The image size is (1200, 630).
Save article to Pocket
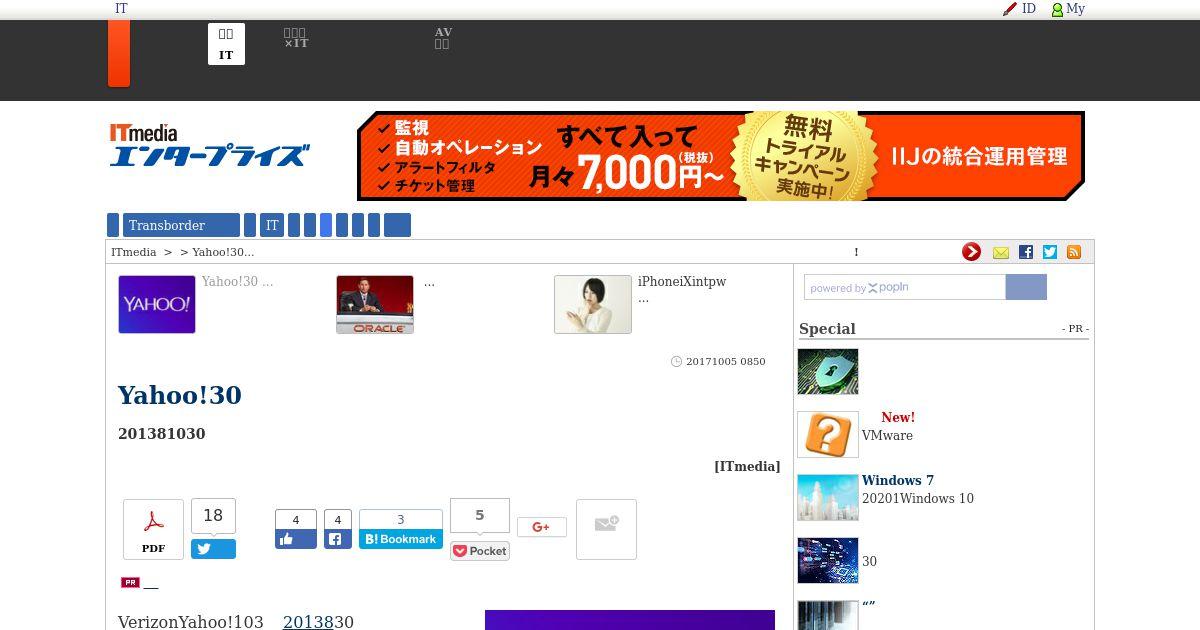click(480, 551)
